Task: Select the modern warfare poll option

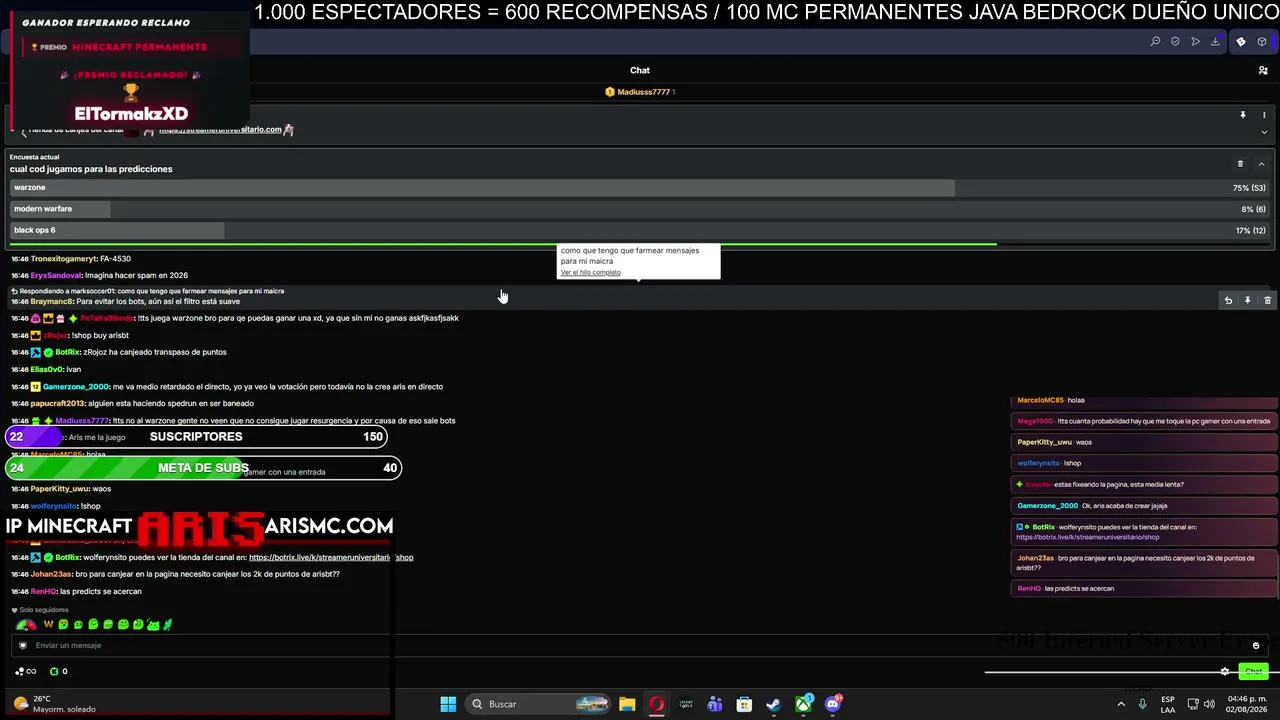Action: coord(640,209)
